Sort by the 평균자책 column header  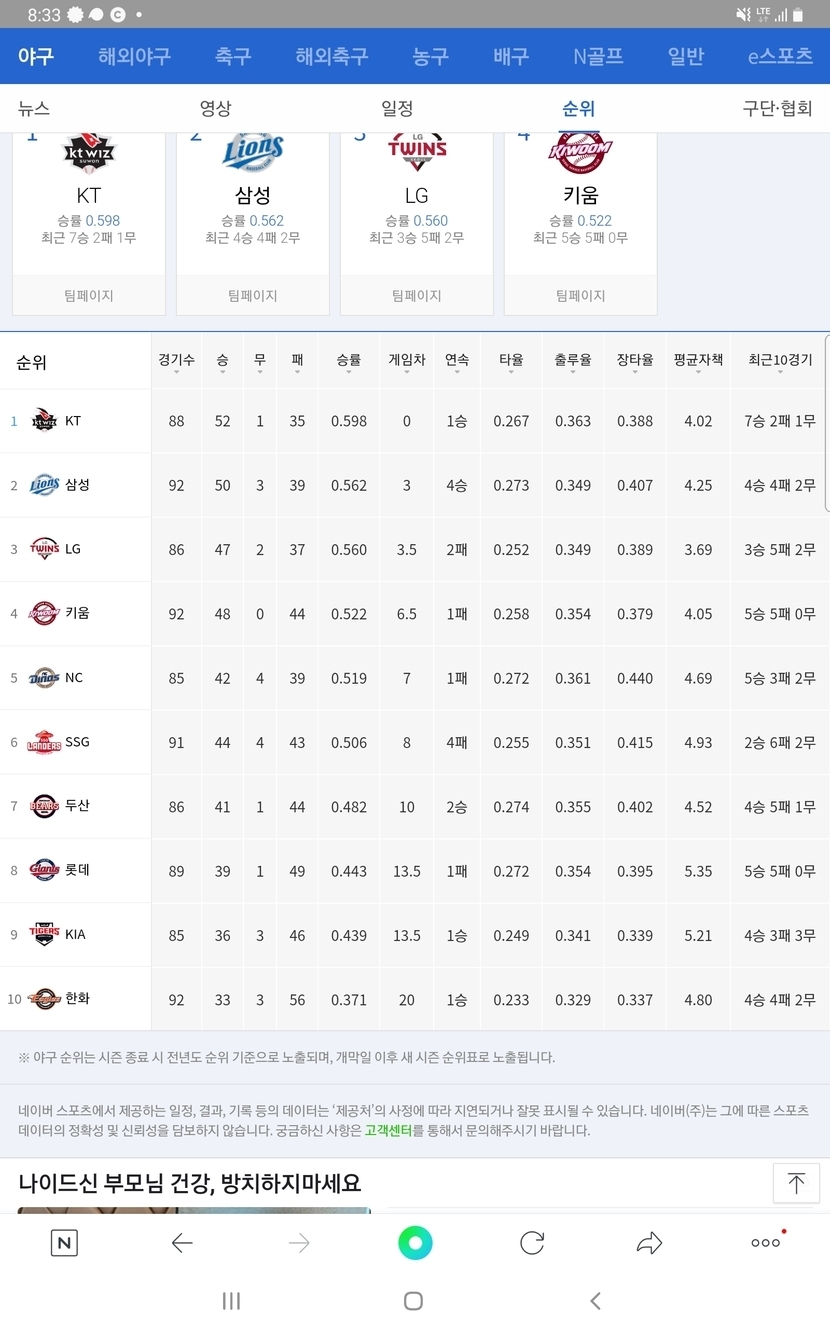click(698, 361)
